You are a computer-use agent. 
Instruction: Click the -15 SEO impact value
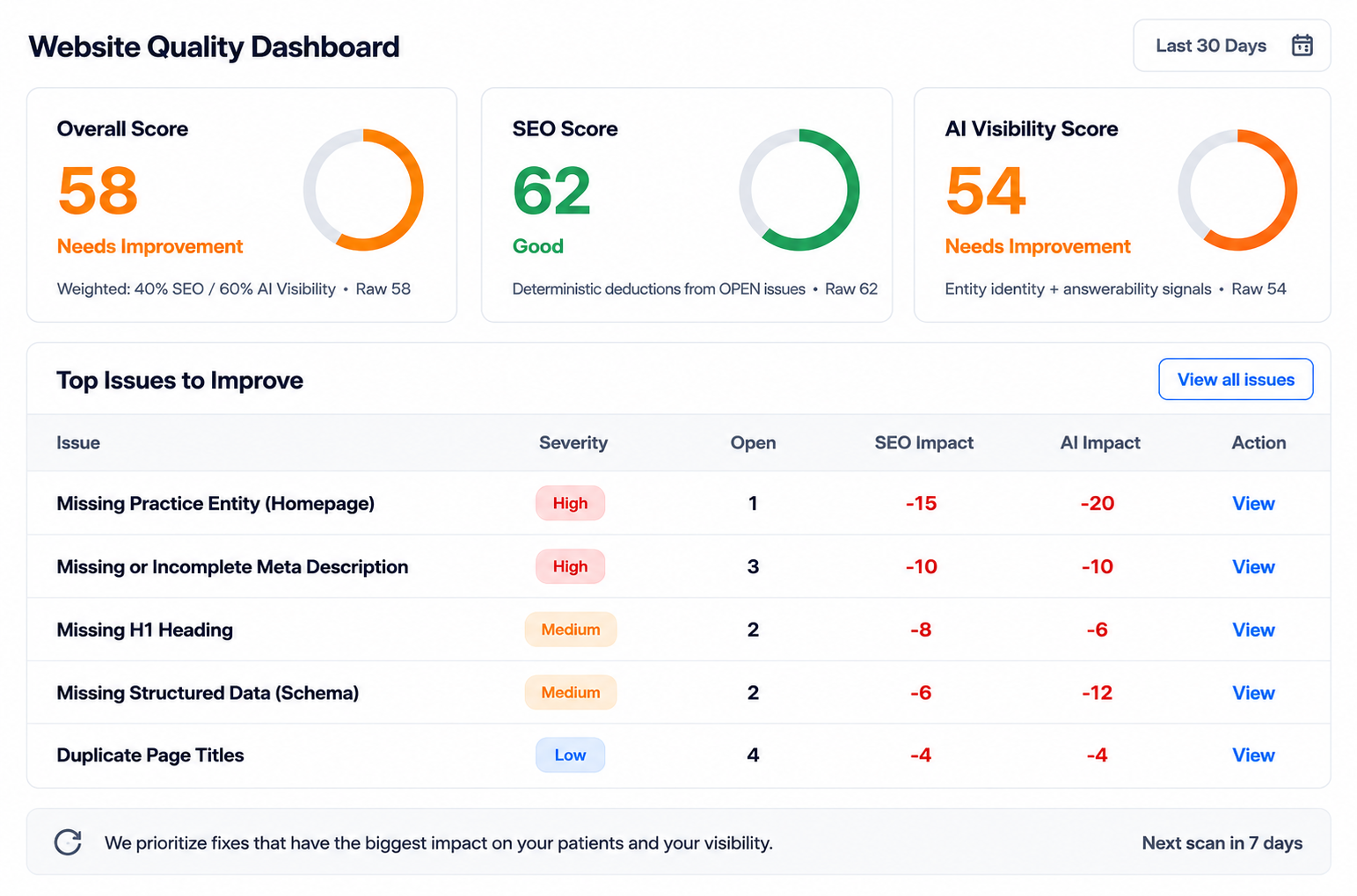[x=921, y=503]
